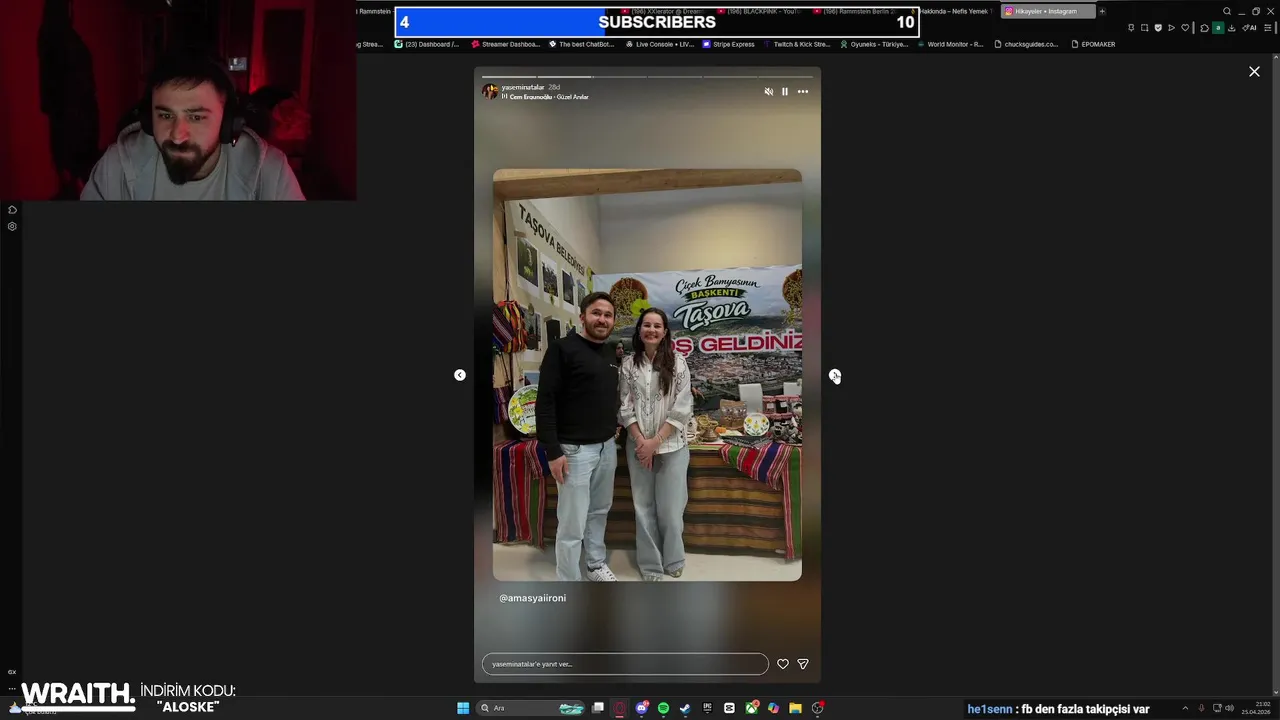Go to the previous story
The height and width of the screenshot is (720, 1280).
(x=460, y=375)
